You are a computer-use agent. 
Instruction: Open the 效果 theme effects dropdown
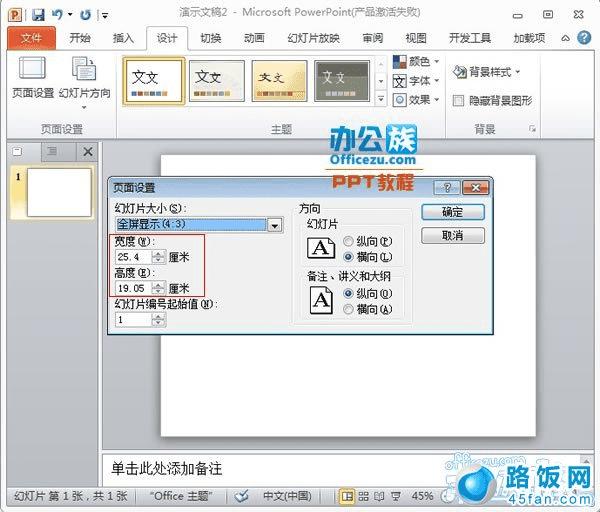[x=416, y=100]
